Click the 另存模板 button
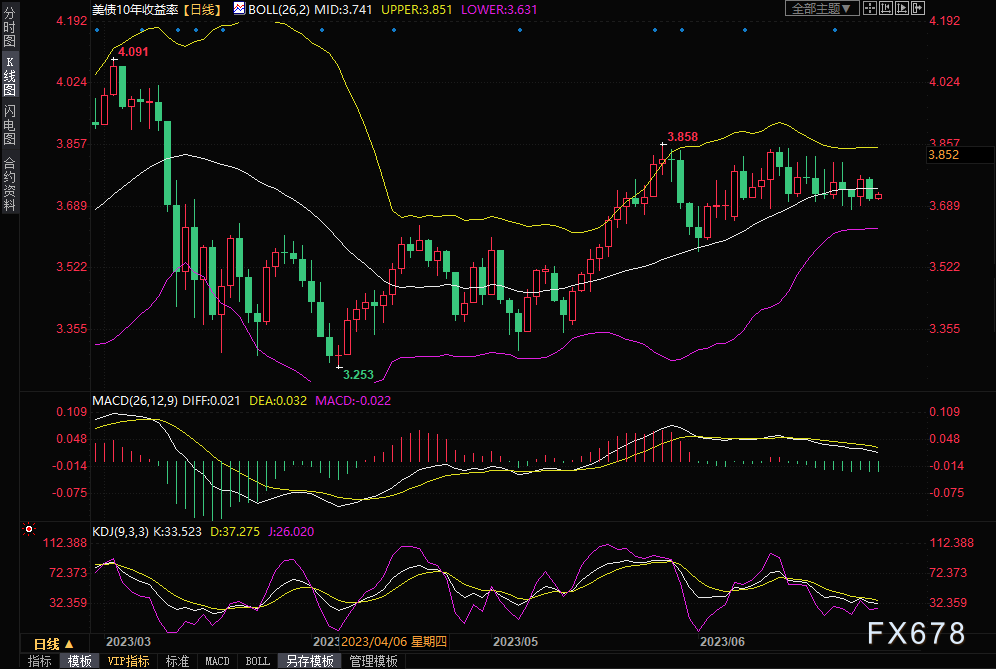The width and height of the screenshot is (996, 669). click(x=309, y=661)
